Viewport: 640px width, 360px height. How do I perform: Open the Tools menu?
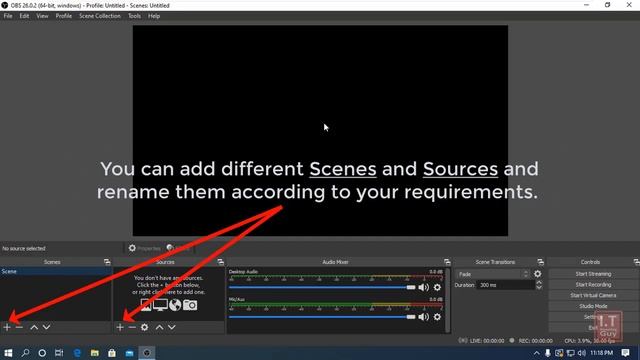pos(134,16)
